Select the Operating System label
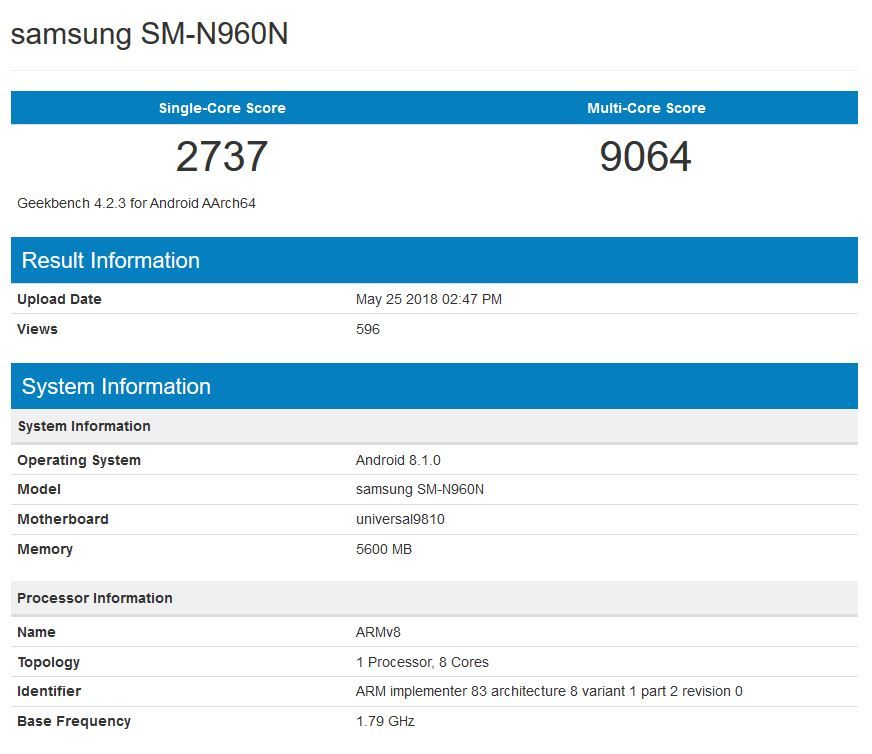Viewport: 872px width, 754px height. pyautogui.click(x=79, y=460)
